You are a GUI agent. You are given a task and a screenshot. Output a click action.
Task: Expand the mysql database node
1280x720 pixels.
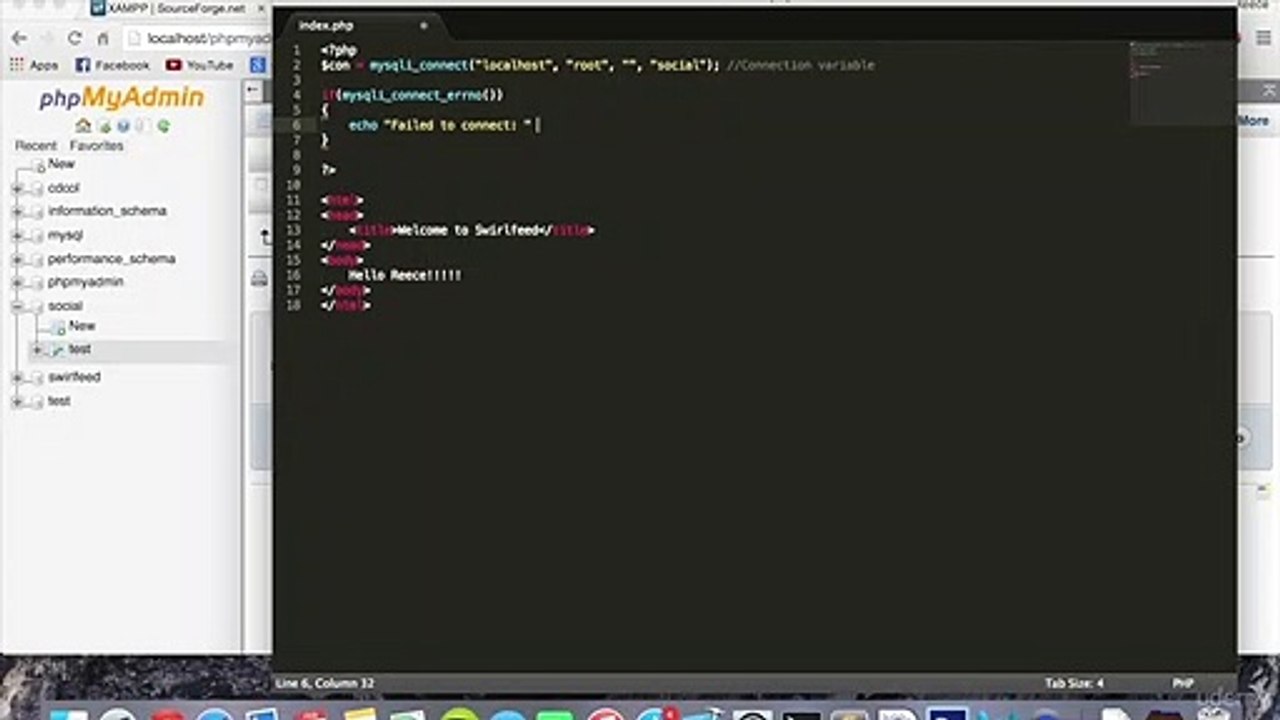point(17,236)
